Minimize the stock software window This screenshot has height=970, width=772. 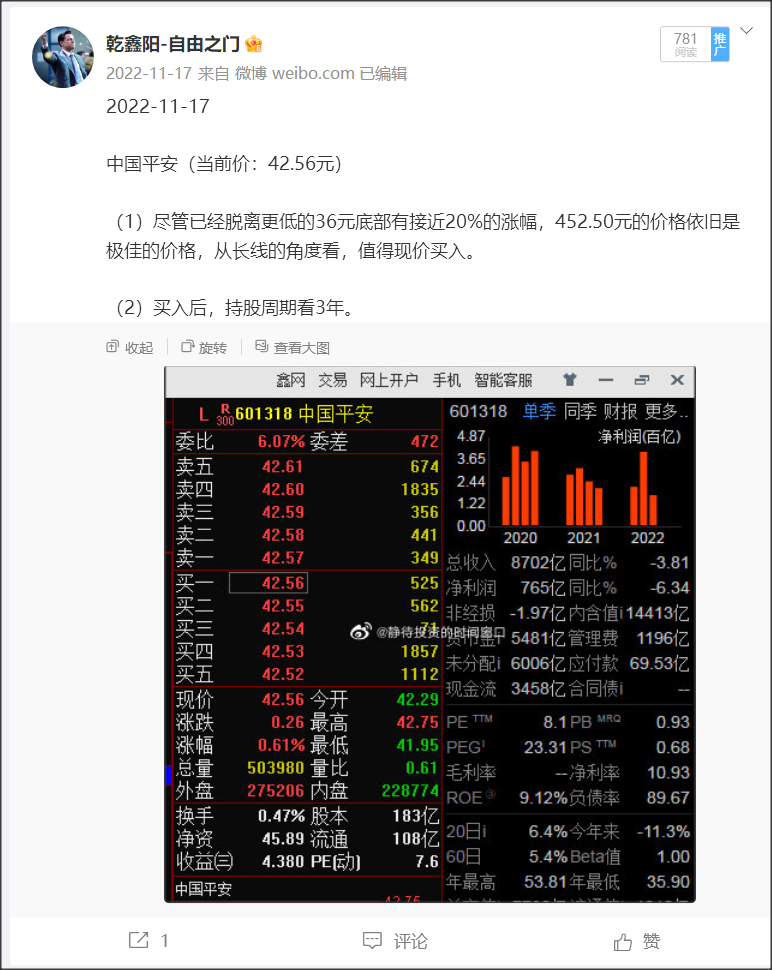point(606,380)
